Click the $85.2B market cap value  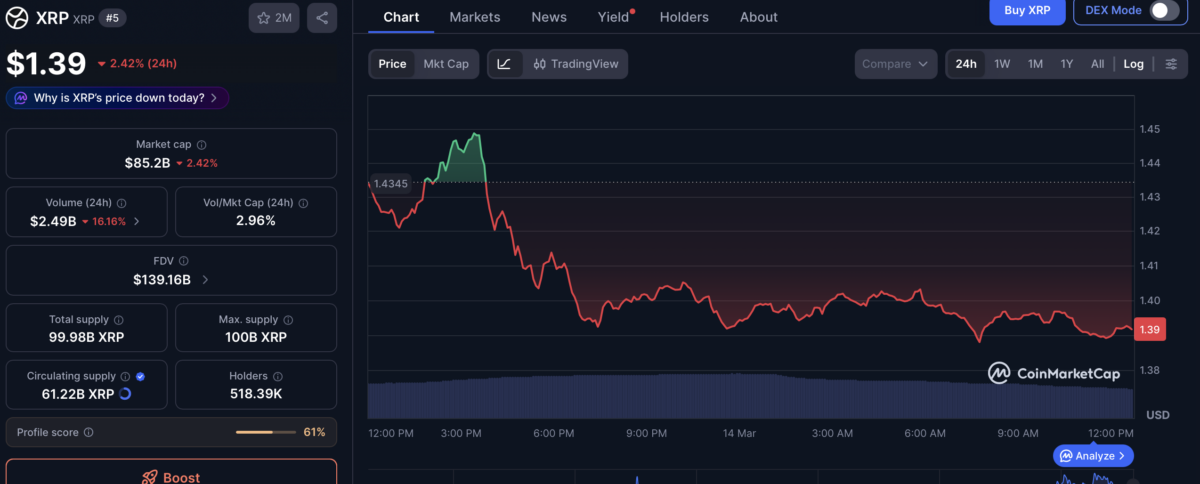click(x=145, y=163)
